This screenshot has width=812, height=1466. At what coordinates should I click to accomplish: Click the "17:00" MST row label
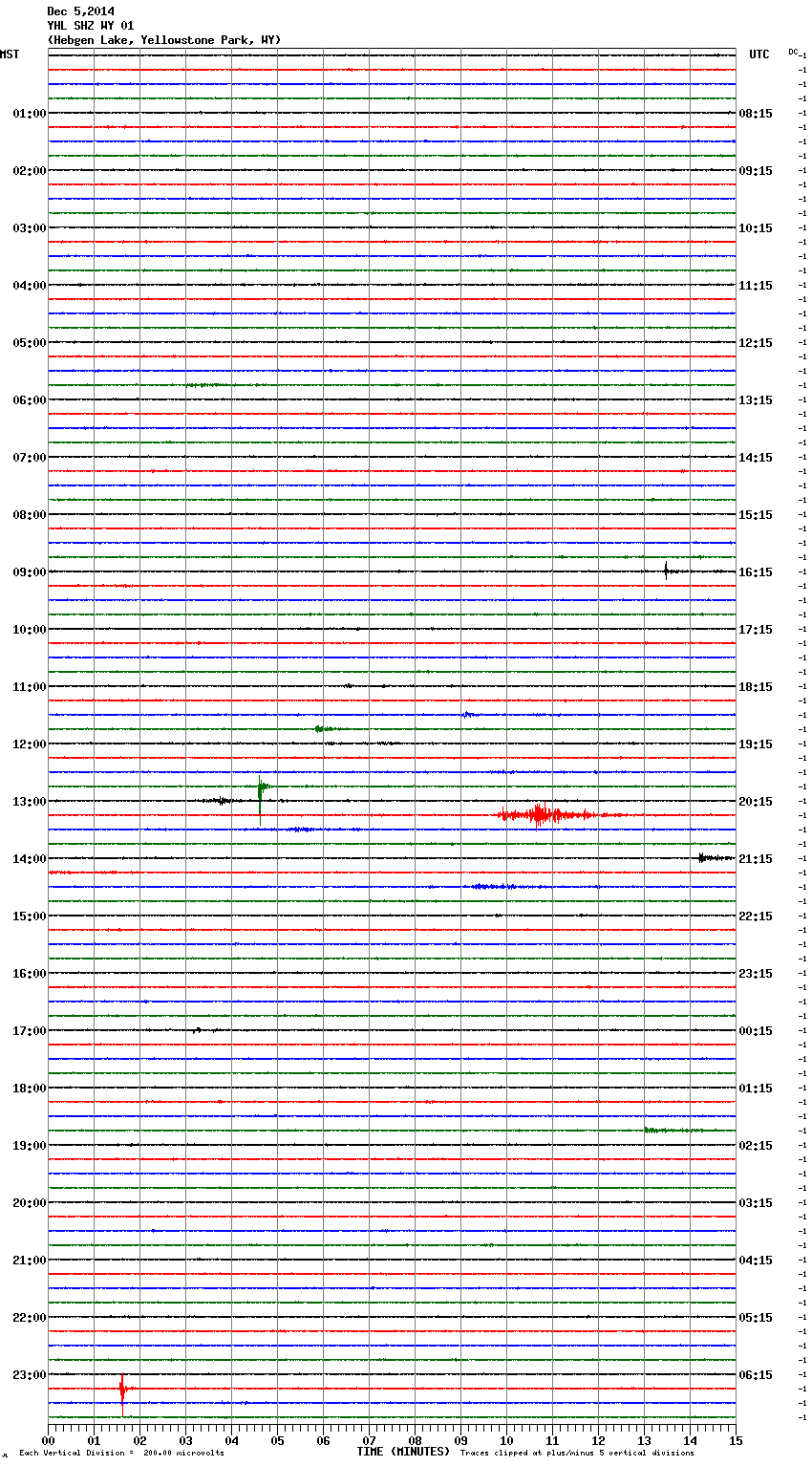[x=30, y=1031]
